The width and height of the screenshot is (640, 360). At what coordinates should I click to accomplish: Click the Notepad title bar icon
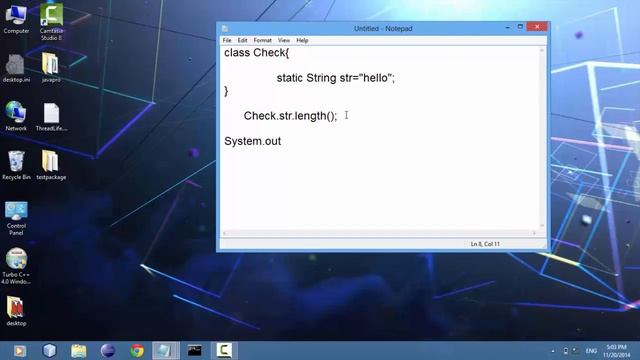point(225,29)
